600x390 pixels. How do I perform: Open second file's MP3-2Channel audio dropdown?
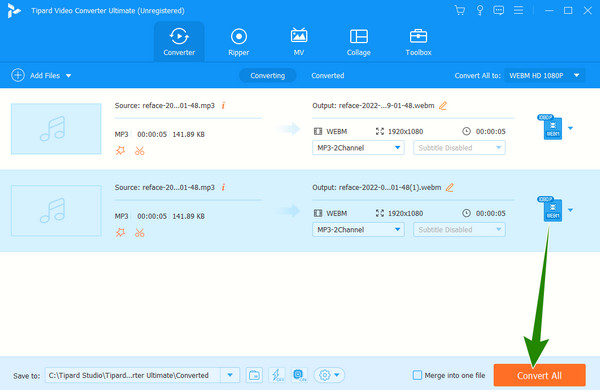click(x=358, y=230)
